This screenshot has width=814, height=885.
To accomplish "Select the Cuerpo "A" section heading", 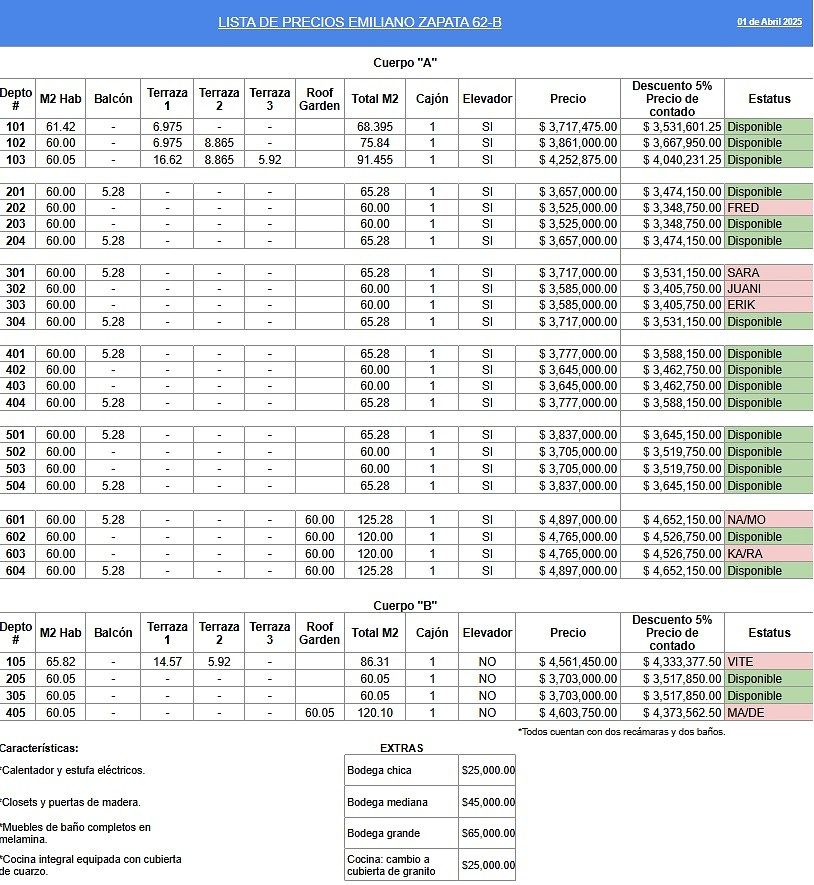I will 404,63.
